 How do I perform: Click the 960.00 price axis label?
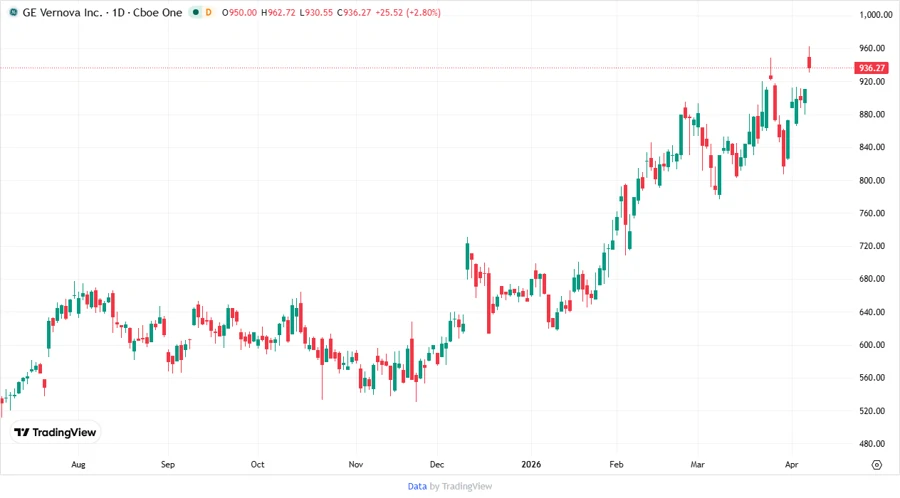pyautogui.click(x=872, y=48)
